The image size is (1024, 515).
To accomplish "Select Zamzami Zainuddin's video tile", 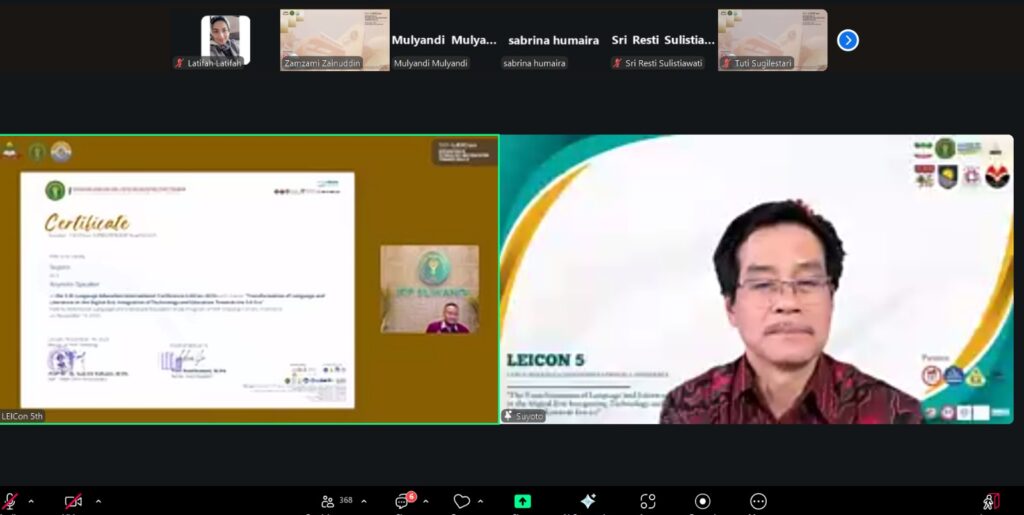I will click(334, 40).
